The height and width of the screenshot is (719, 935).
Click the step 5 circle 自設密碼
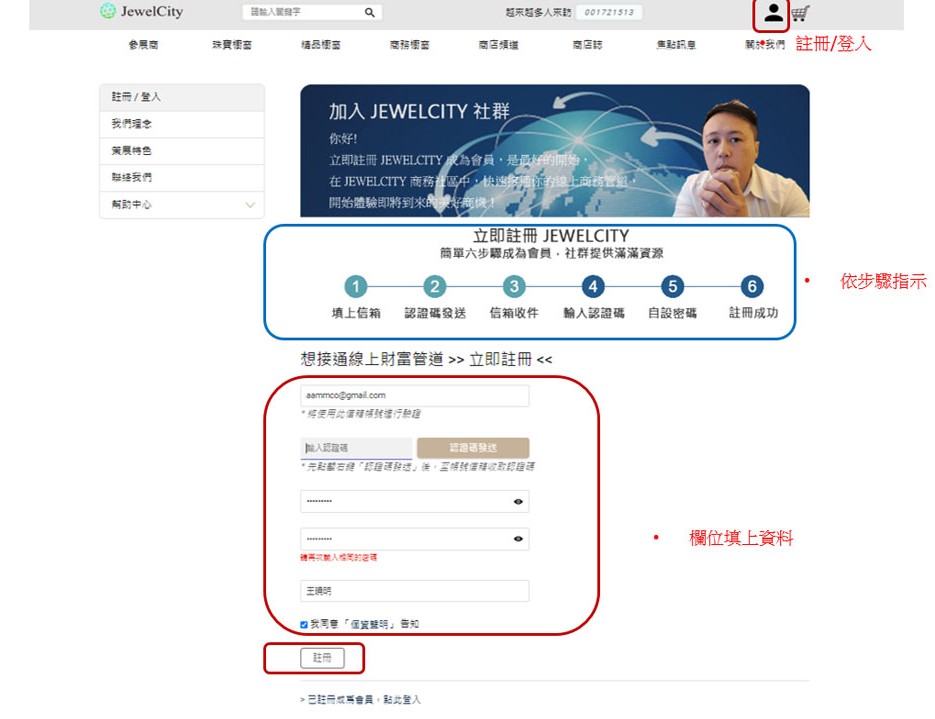673,287
